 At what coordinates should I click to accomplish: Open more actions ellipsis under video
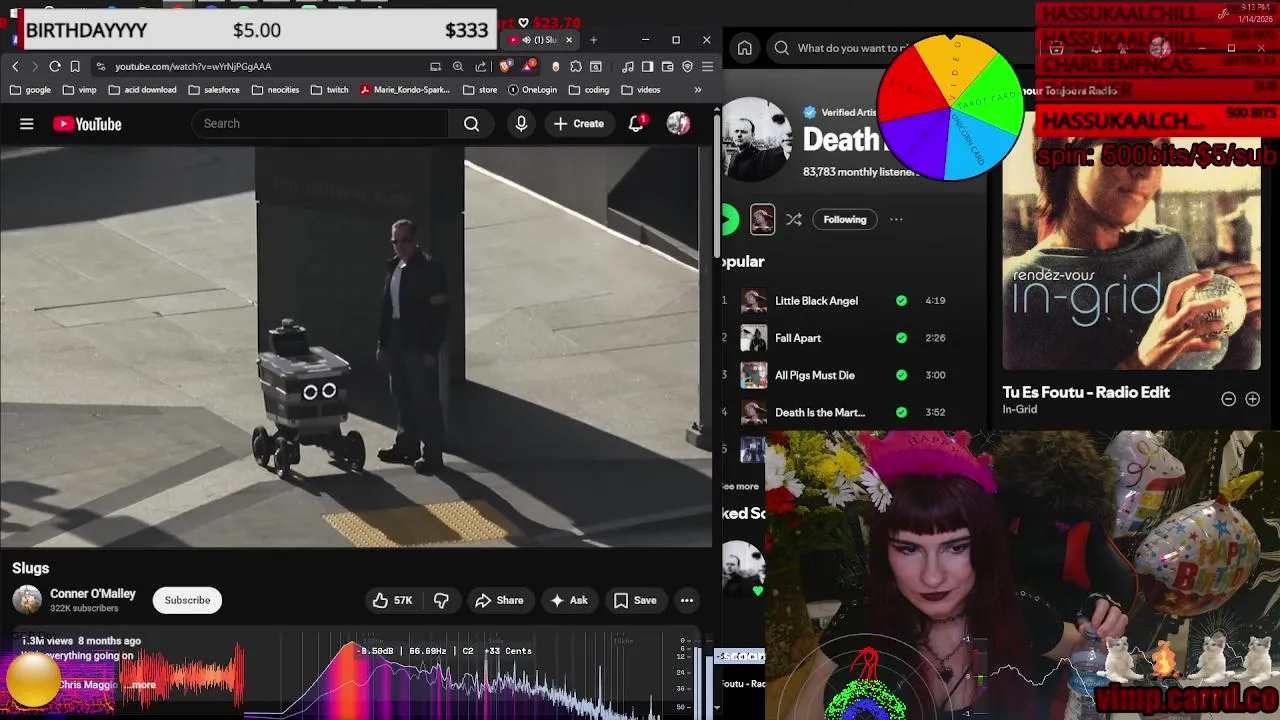687,600
